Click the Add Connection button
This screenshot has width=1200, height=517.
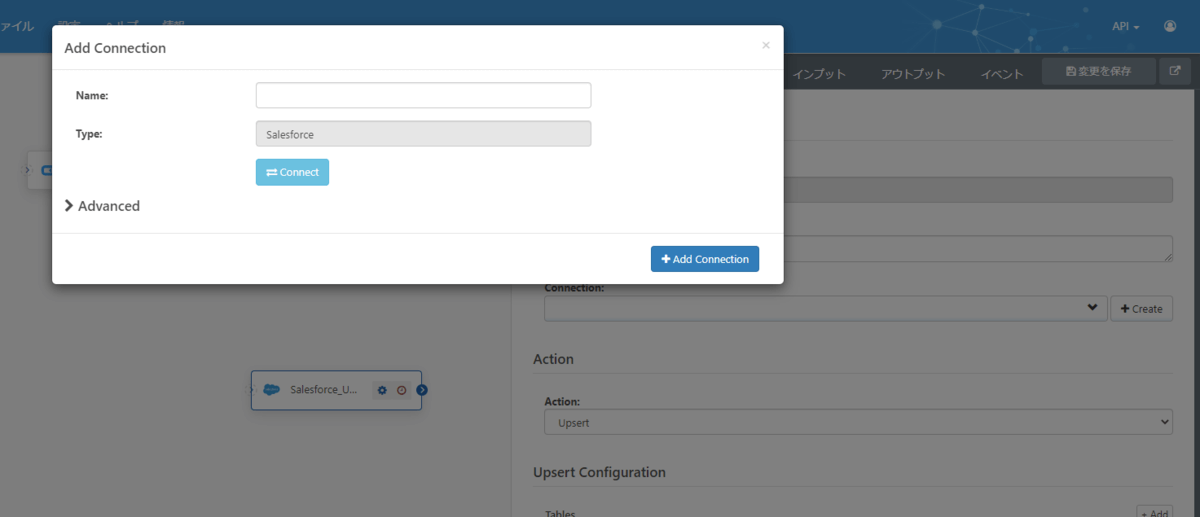pos(705,259)
